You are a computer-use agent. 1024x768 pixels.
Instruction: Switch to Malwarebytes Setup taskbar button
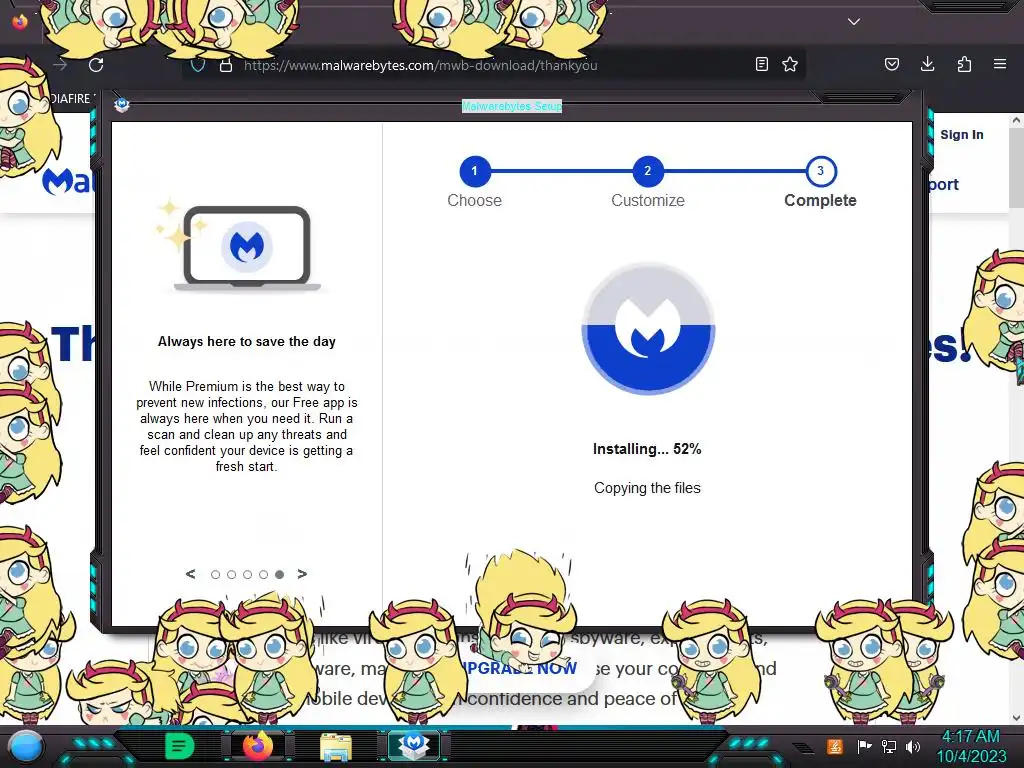point(413,746)
